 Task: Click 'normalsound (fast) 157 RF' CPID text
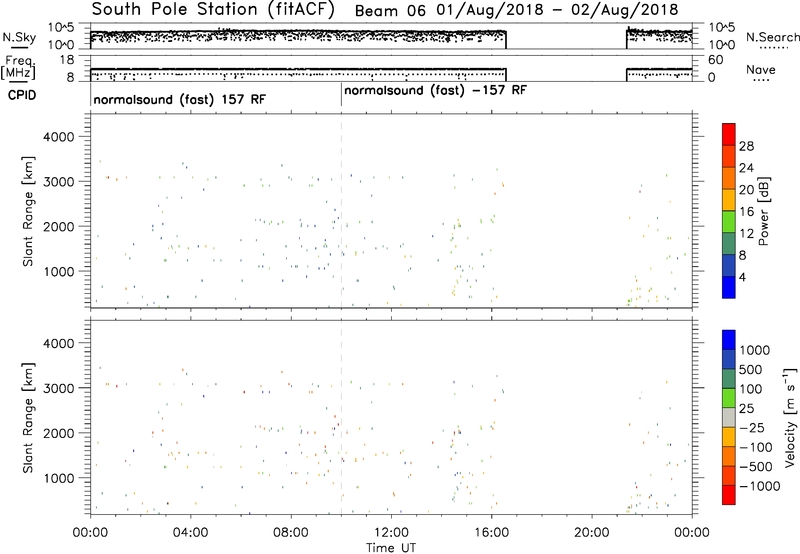[x=180, y=99]
